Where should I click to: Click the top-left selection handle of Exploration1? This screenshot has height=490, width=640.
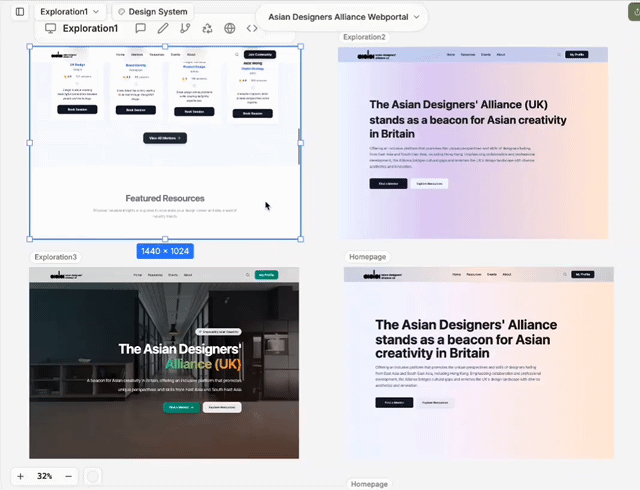[30, 46]
